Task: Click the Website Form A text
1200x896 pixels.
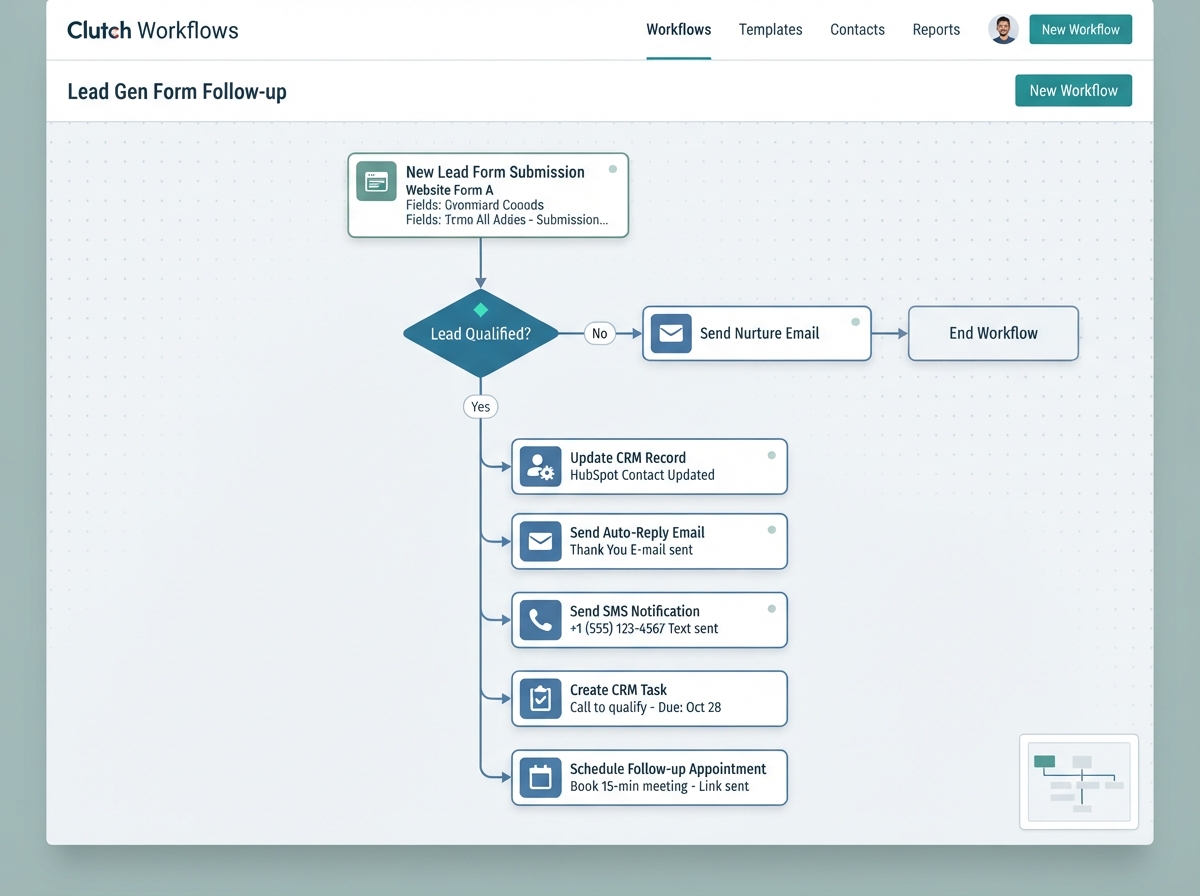Action: coord(449,190)
